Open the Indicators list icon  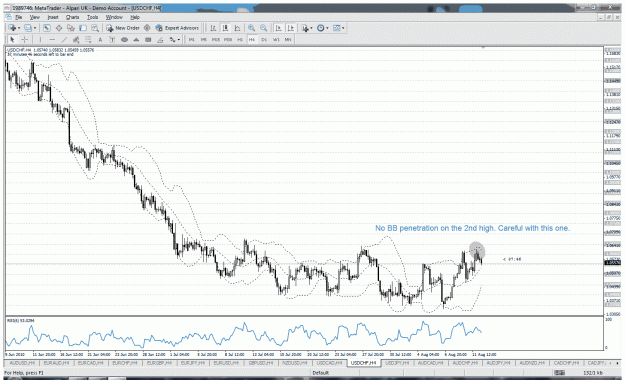pos(305,28)
